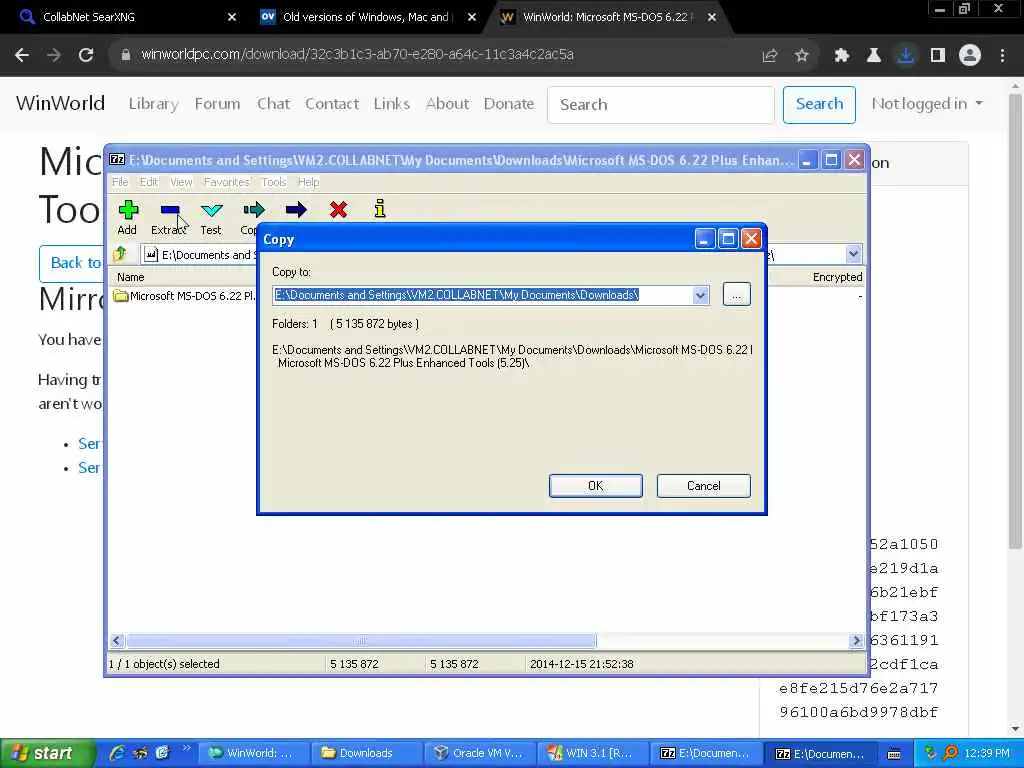Open the Copy to path dropdown
Viewport: 1024px width, 768px height.
[701, 295]
